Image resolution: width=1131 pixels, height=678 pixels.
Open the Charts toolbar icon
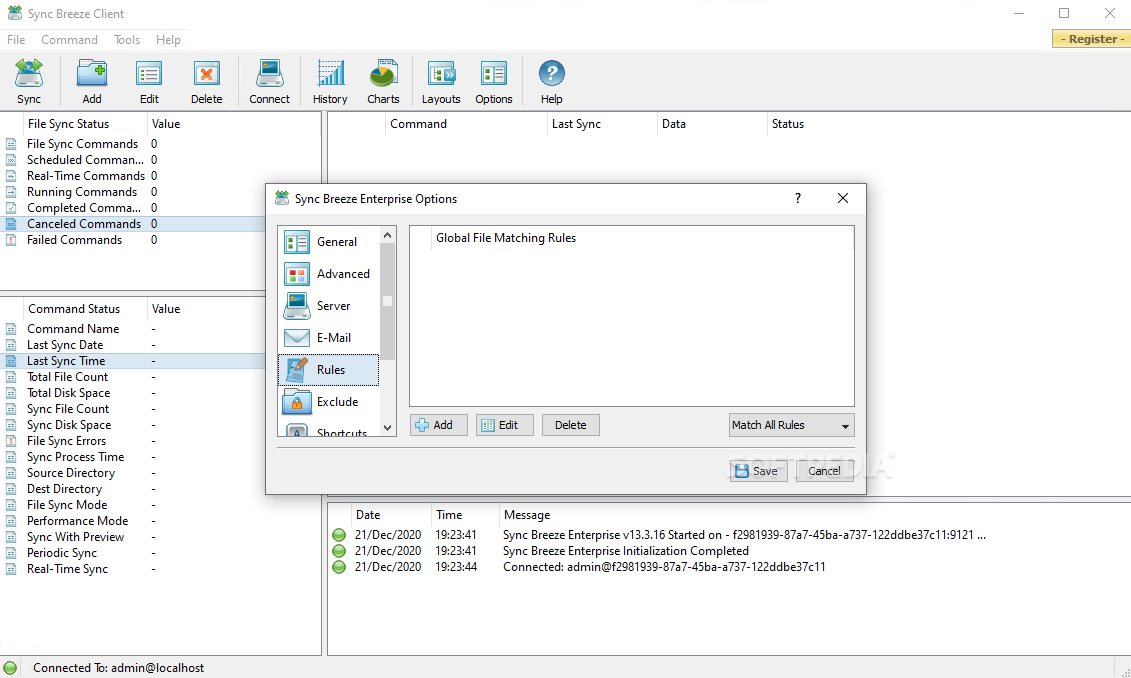tap(383, 82)
